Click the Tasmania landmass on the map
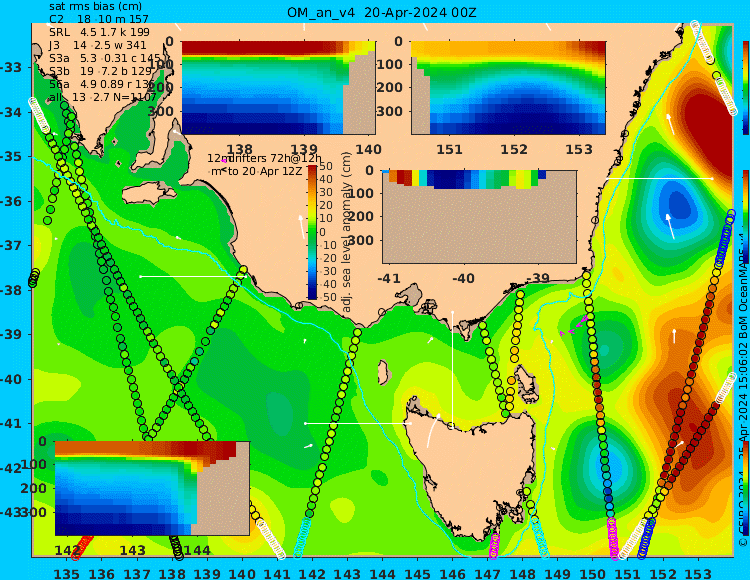The height and width of the screenshot is (580, 750). [x=474, y=473]
